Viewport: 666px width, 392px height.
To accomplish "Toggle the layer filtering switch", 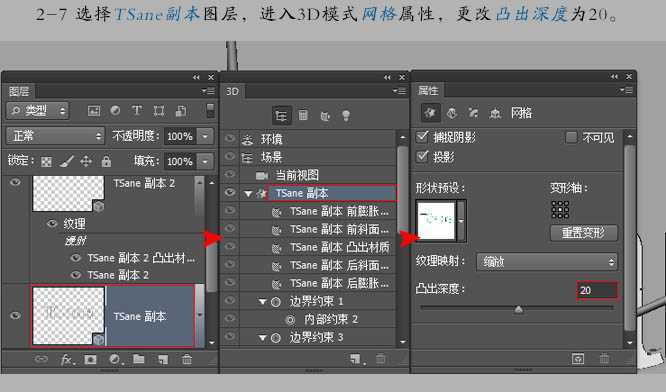I will pyautogui.click(x=210, y=110).
